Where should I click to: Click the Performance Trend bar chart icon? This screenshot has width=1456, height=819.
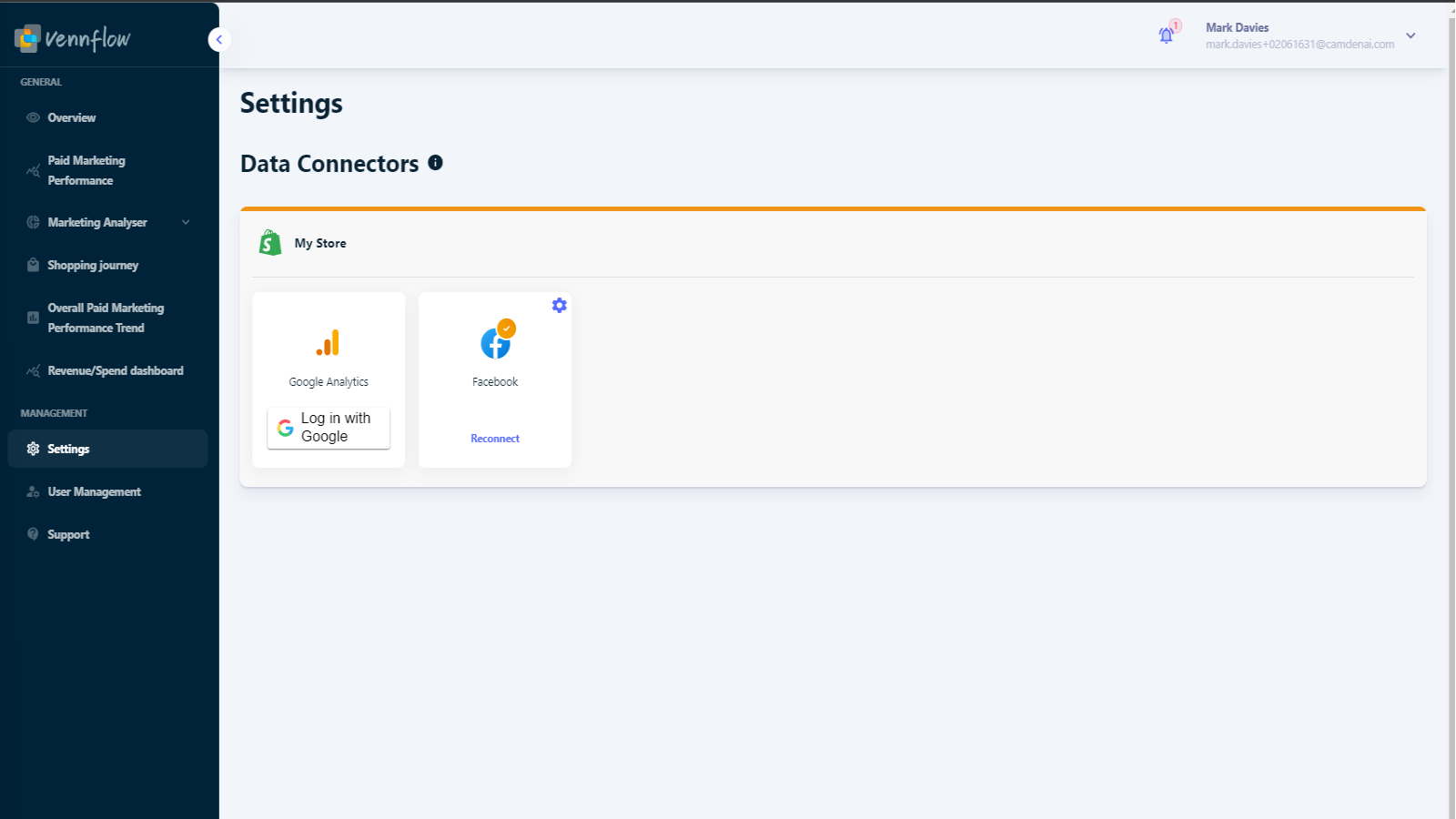tap(33, 318)
